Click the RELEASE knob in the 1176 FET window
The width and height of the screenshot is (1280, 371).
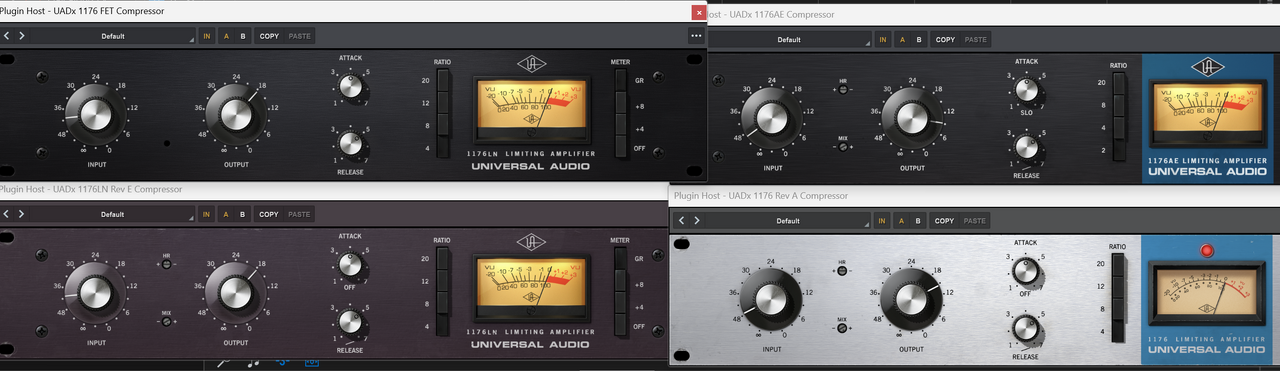click(x=350, y=143)
